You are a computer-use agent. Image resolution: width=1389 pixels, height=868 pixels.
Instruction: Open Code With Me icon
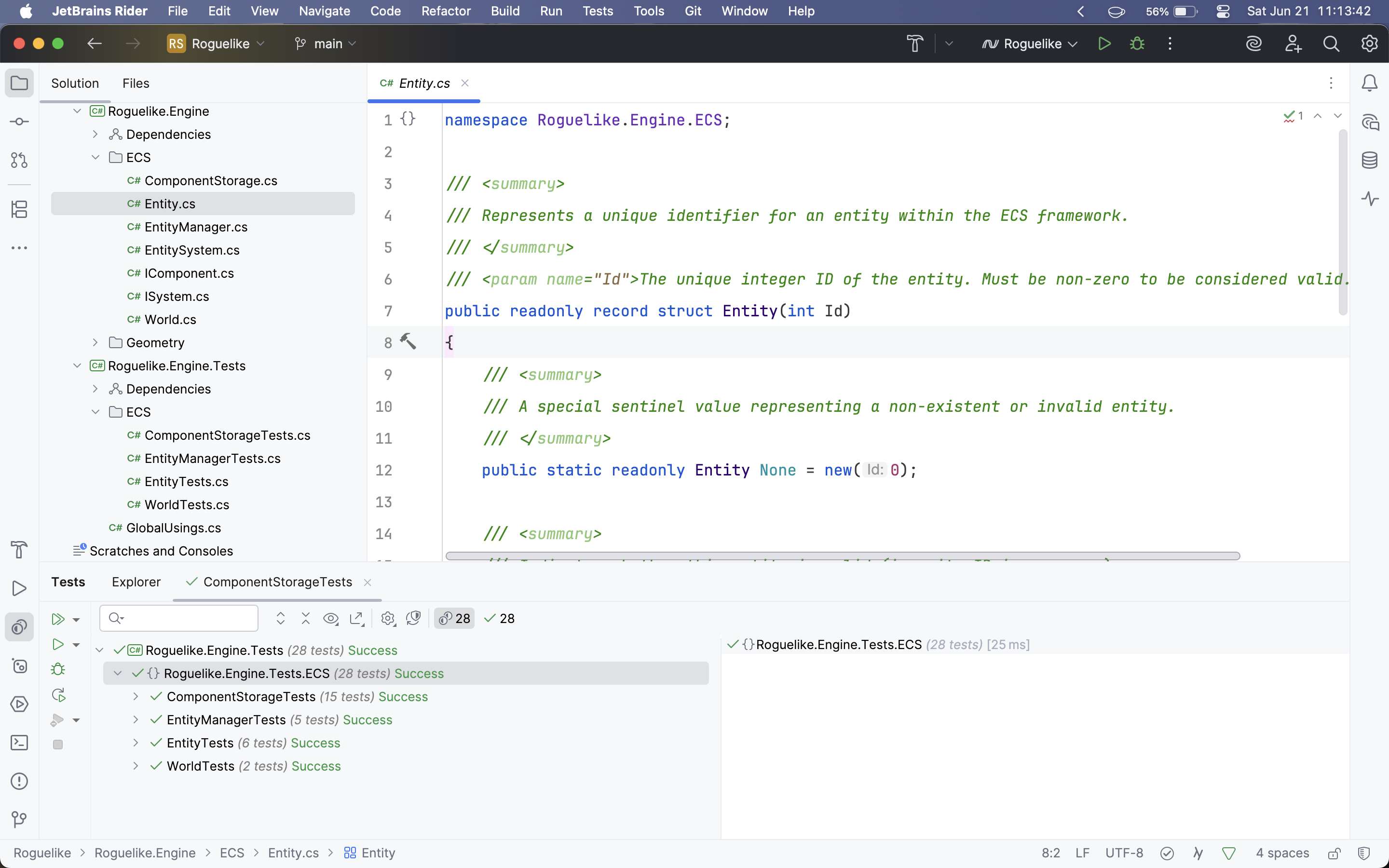pos(1293,43)
